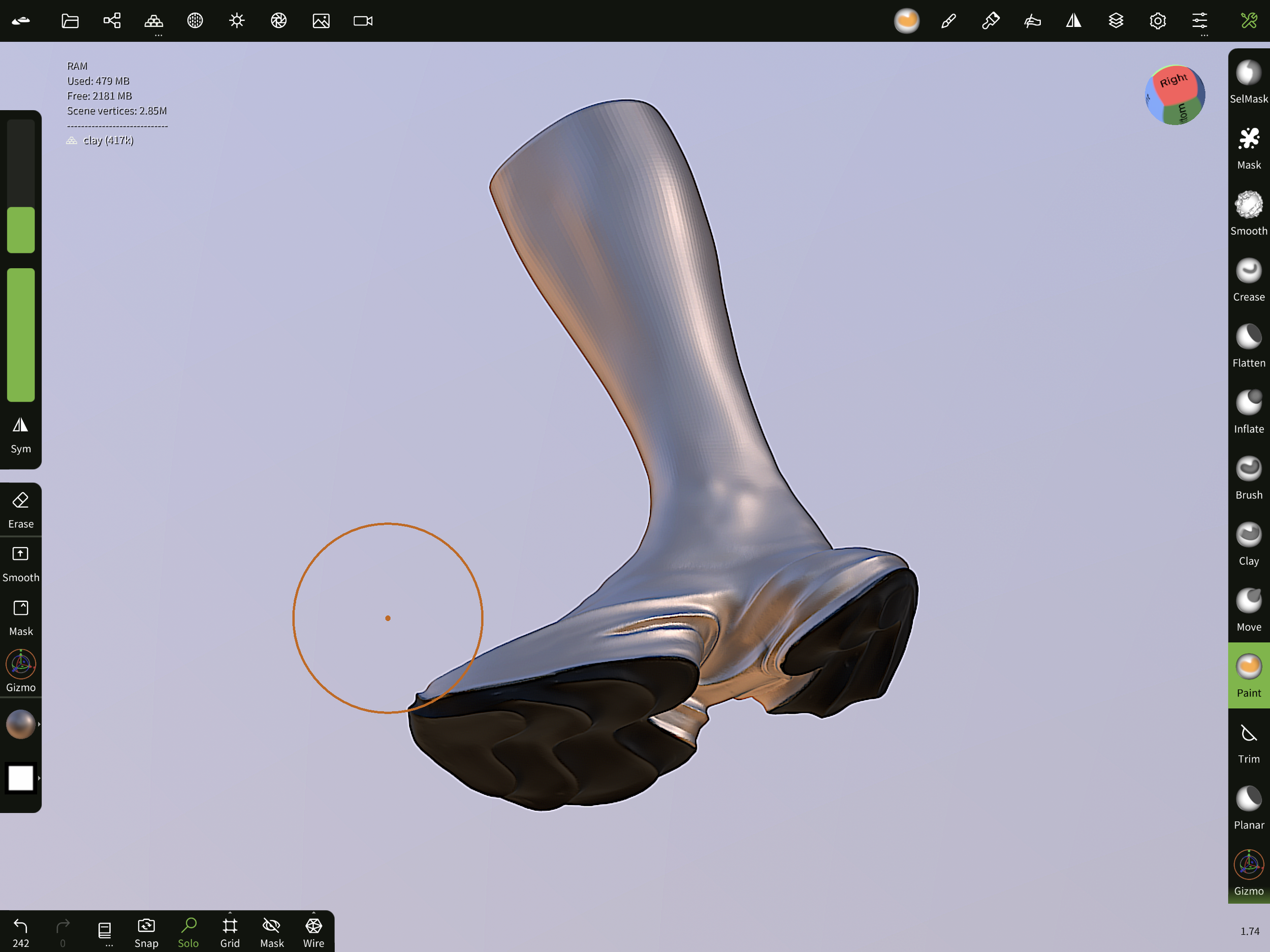Open the files folder menu
1270x952 pixels.
[70, 21]
